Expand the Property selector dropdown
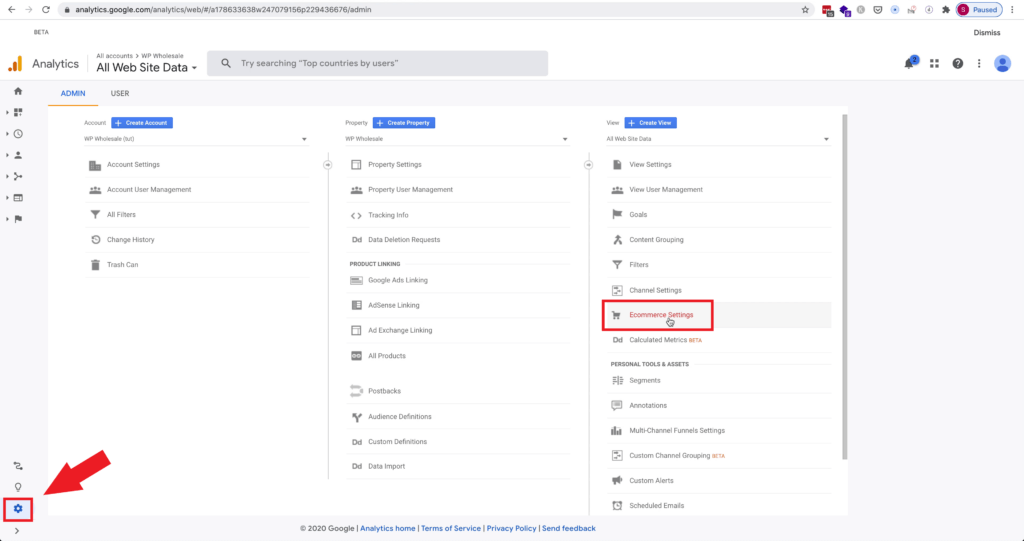 click(457, 139)
